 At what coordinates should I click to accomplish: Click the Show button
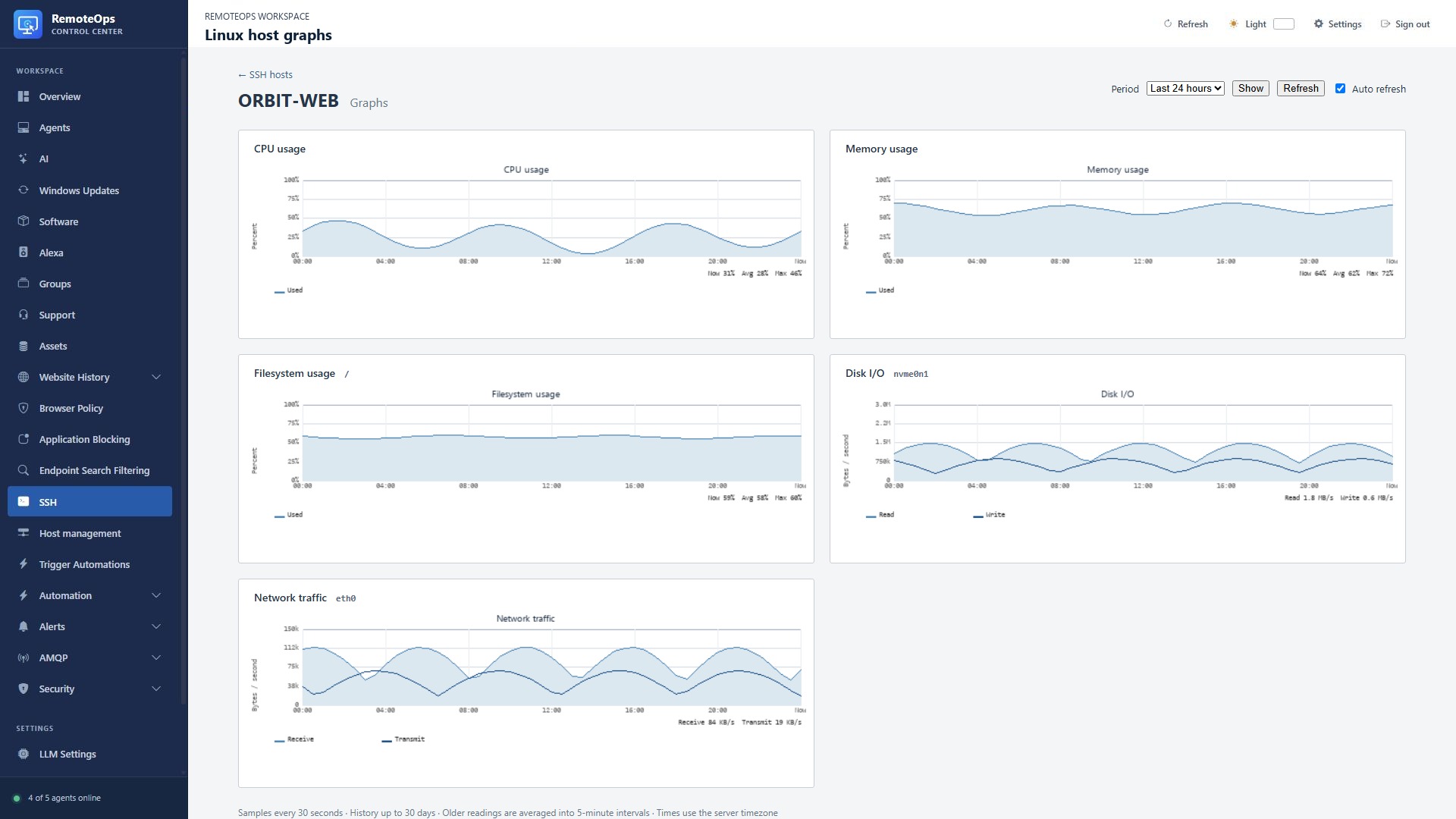[x=1250, y=89]
